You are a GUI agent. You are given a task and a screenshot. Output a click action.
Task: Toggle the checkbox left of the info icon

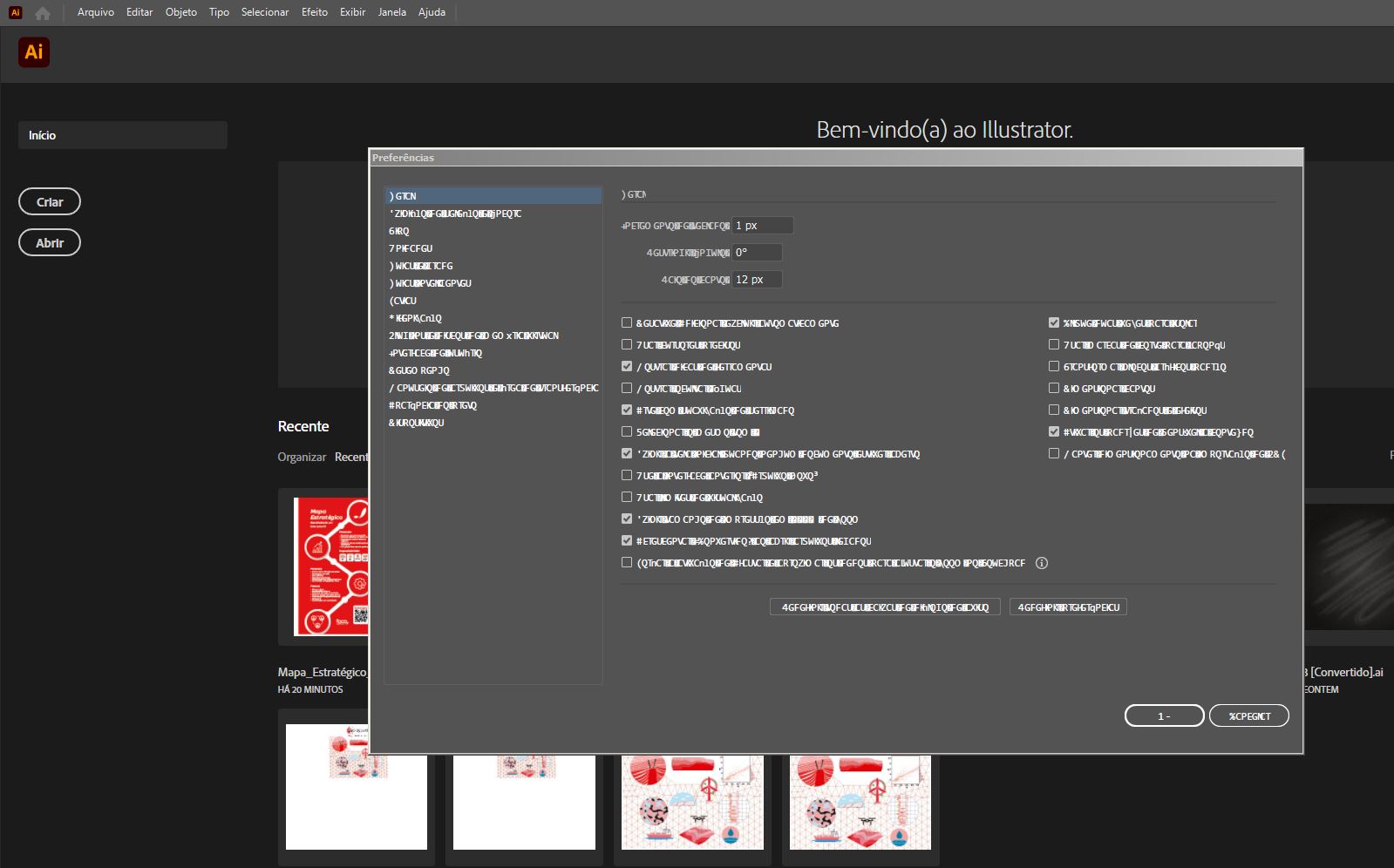[x=627, y=563]
